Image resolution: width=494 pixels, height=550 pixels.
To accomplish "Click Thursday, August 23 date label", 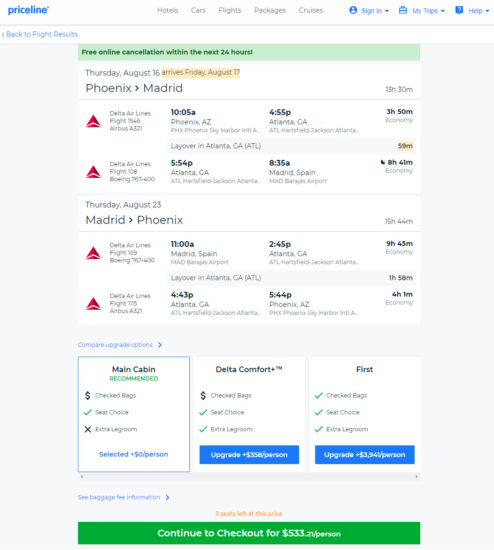I will pos(123,204).
